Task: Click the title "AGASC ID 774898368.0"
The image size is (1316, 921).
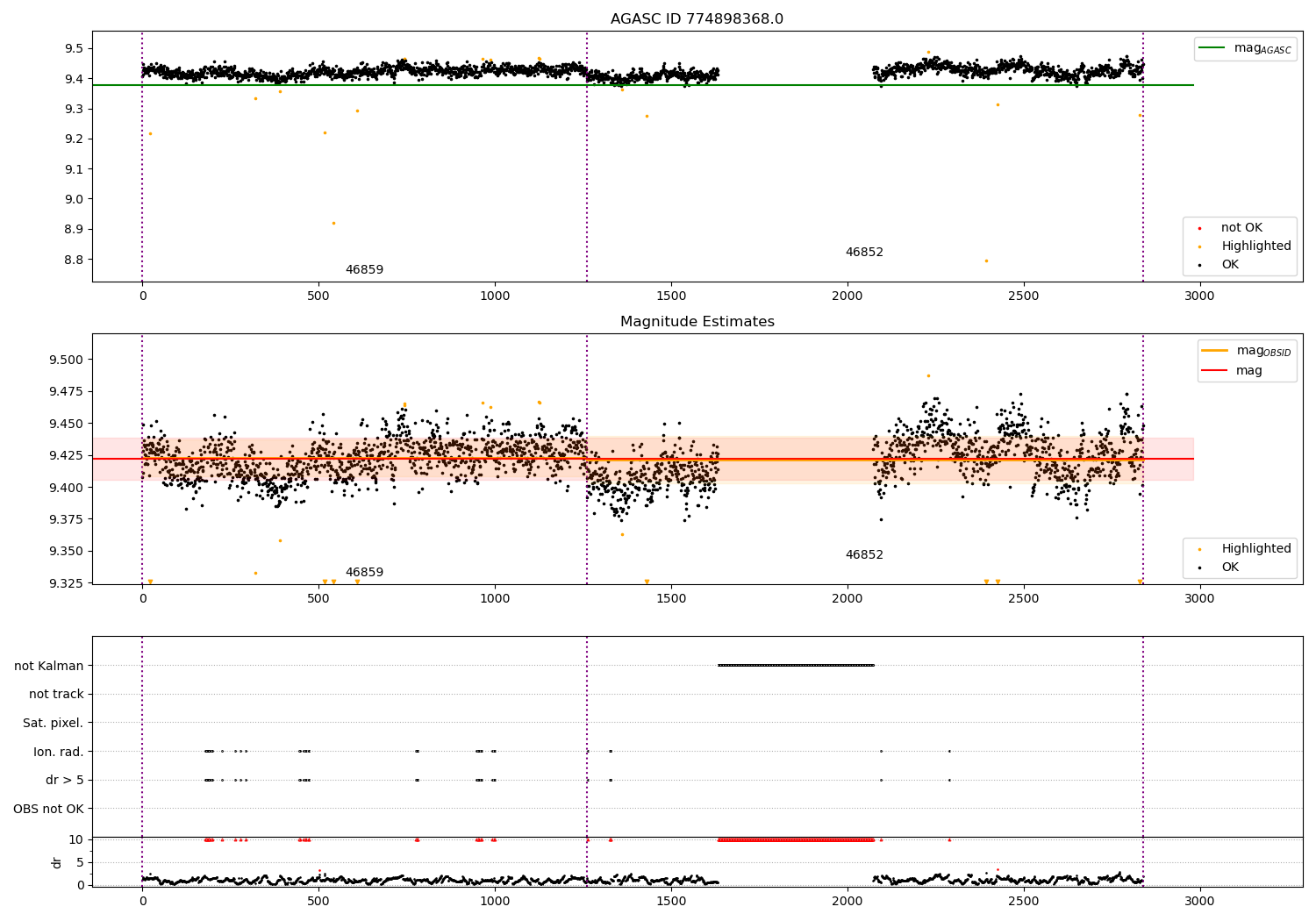Action: pyautogui.click(x=697, y=19)
